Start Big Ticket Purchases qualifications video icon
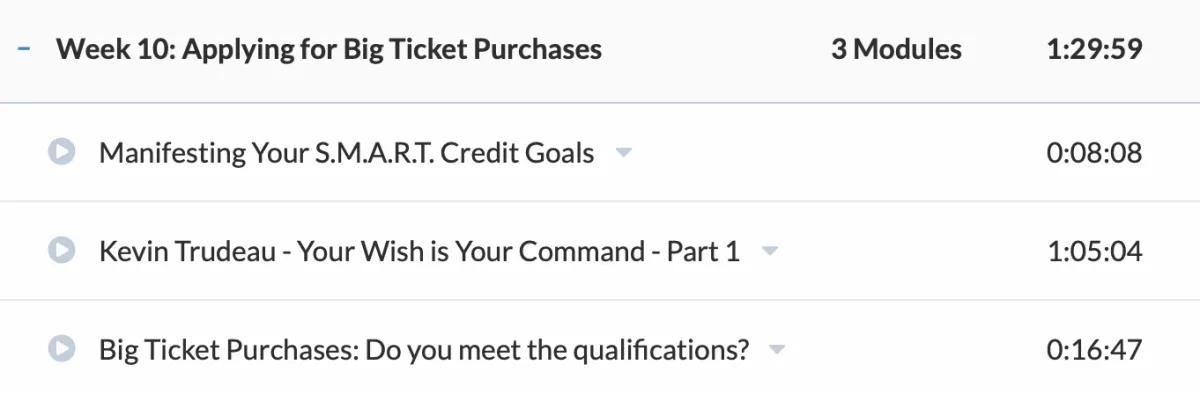This screenshot has height=394, width=1200. tap(62, 349)
